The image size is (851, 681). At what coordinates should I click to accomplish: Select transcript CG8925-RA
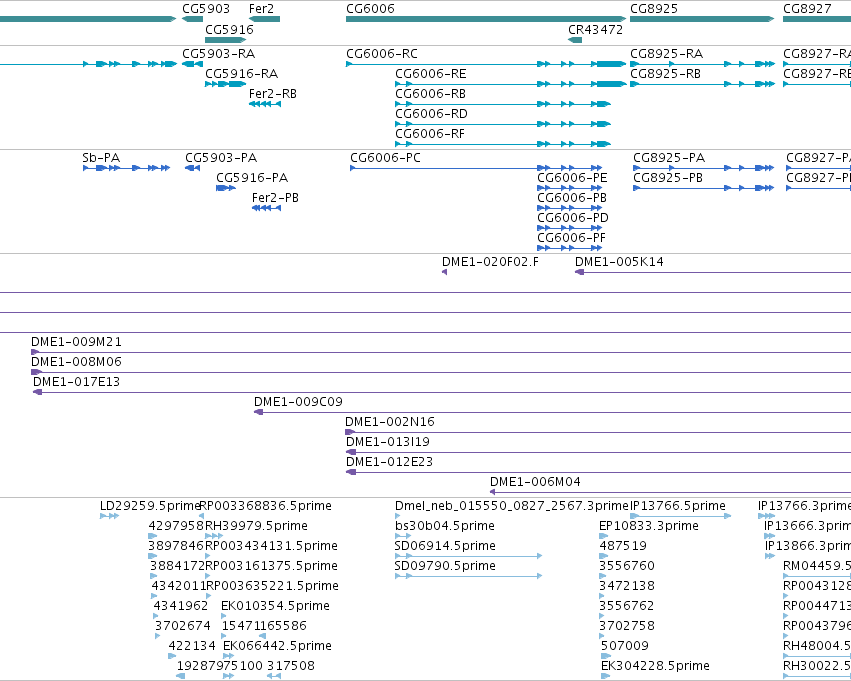pos(702,64)
